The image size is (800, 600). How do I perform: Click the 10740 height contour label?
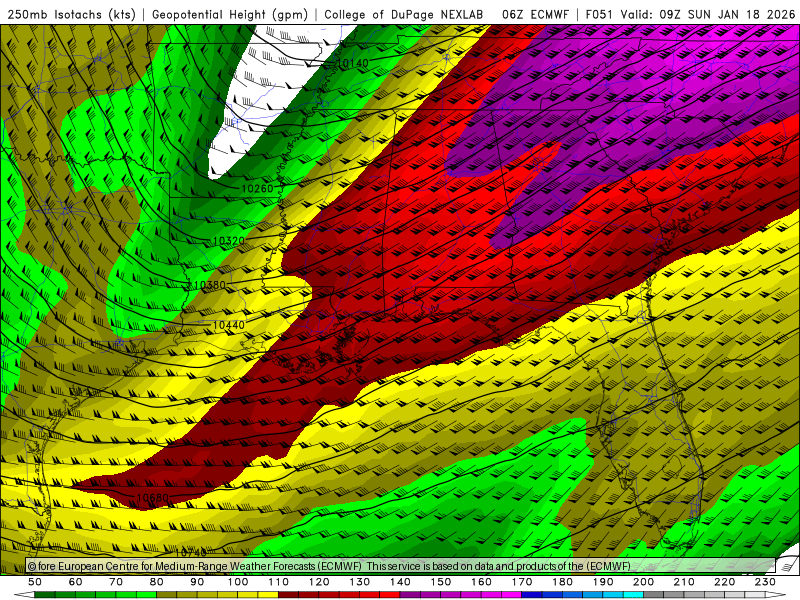tap(191, 553)
